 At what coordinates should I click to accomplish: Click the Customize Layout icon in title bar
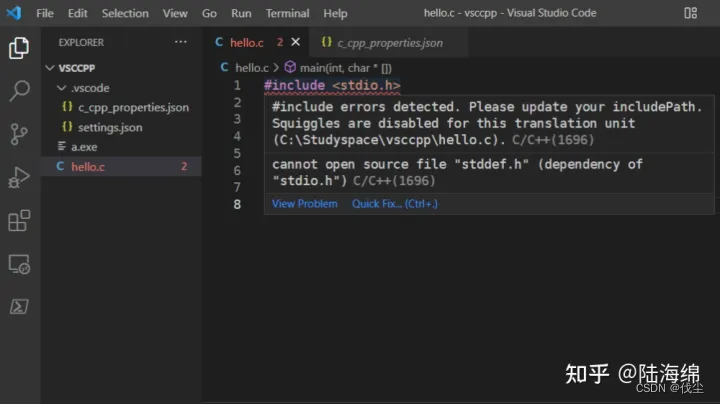coord(690,13)
